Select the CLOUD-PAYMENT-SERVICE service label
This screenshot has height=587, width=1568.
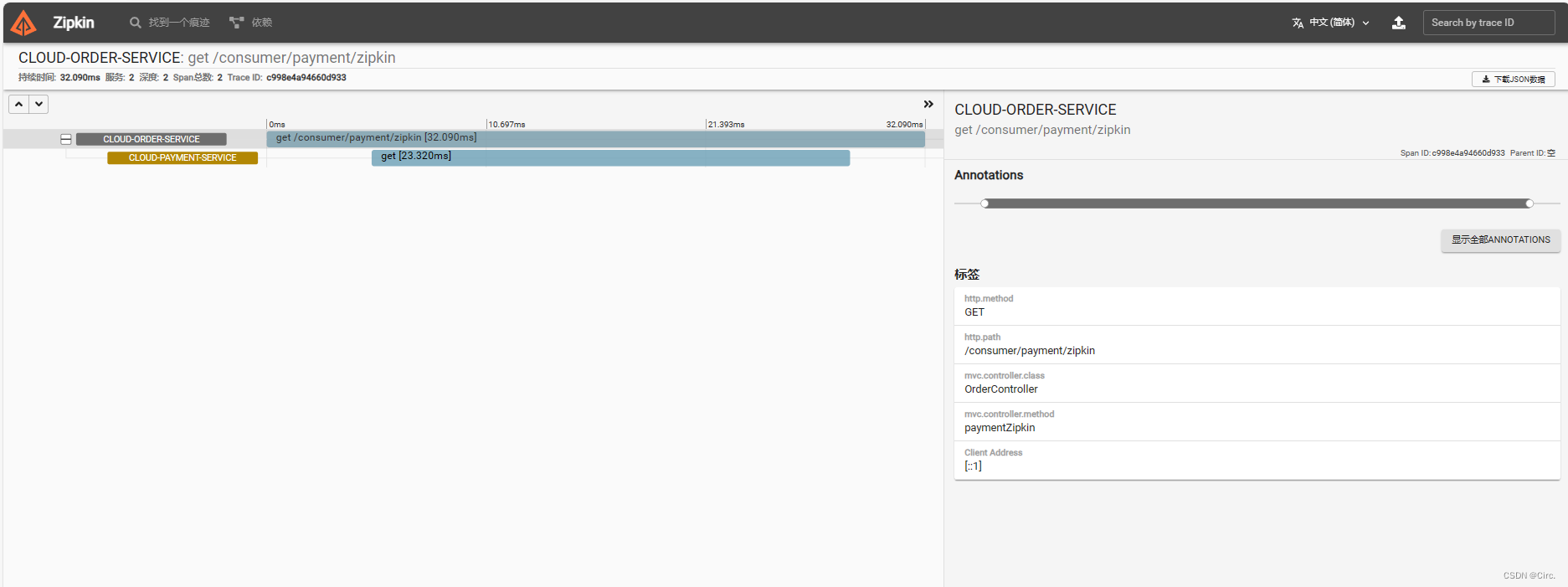[183, 157]
